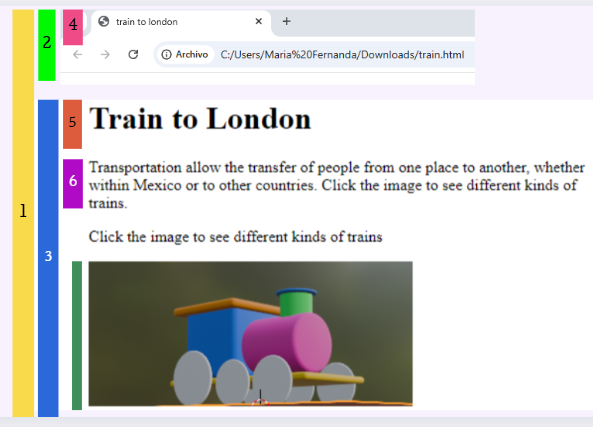Click the Transportation paragraph text

pyautogui.click(x=337, y=185)
